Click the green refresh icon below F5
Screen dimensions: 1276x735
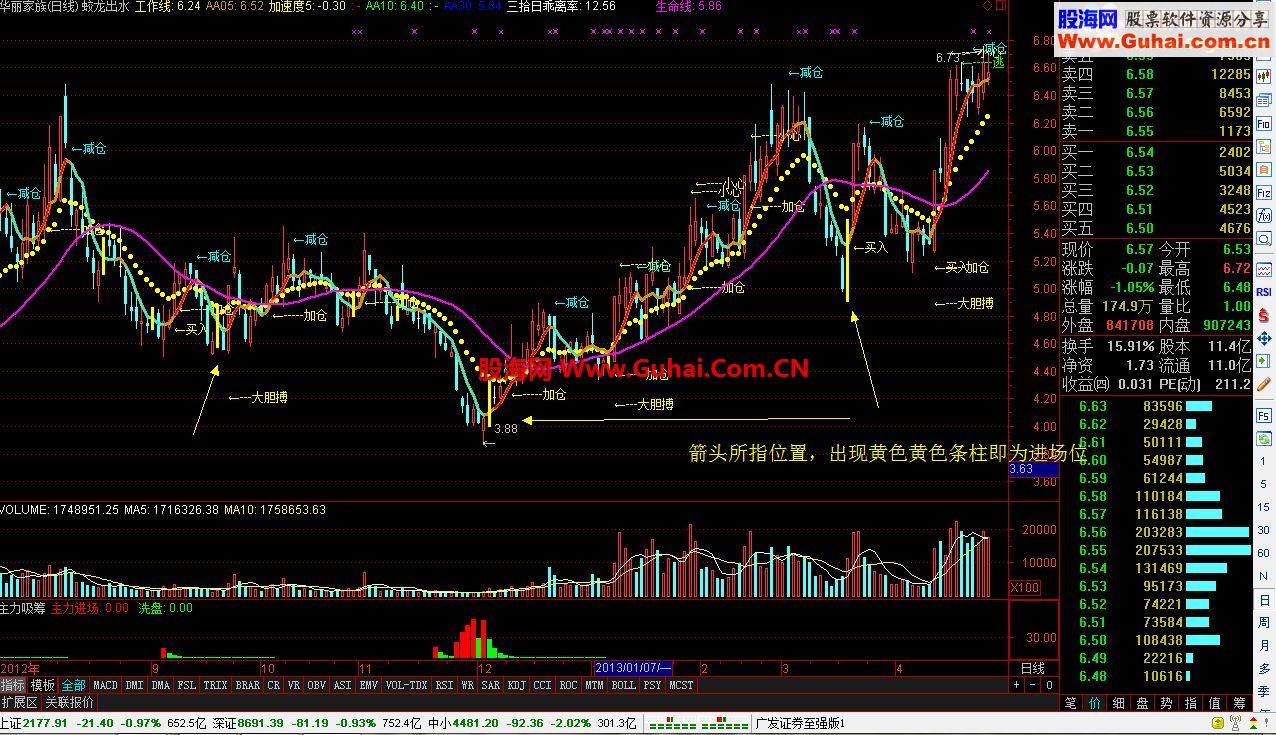pyautogui.click(x=1264, y=438)
